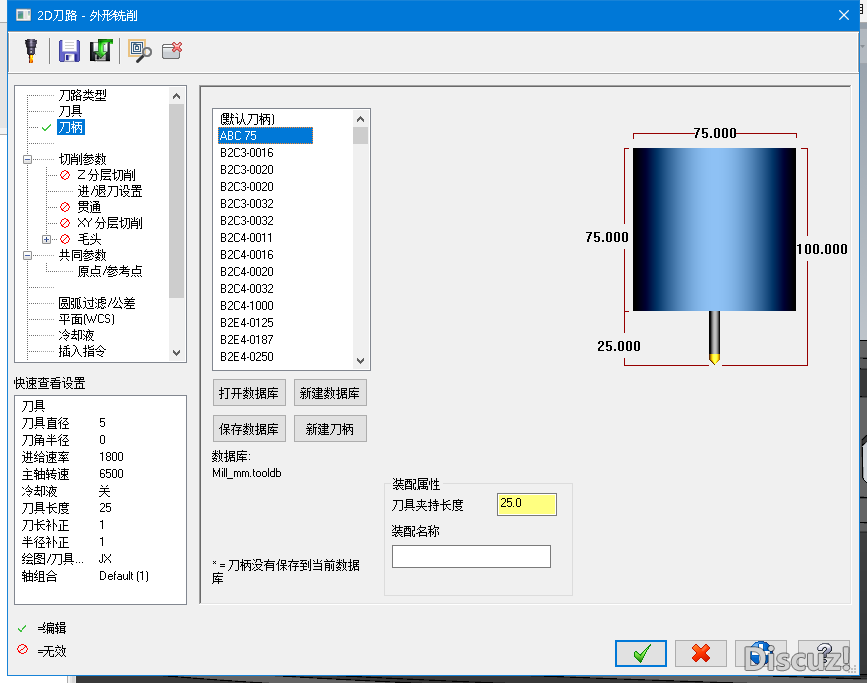867x683 pixels.
Task: Open 原点/参考点 tree item
Action: click(x=109, y=272)
